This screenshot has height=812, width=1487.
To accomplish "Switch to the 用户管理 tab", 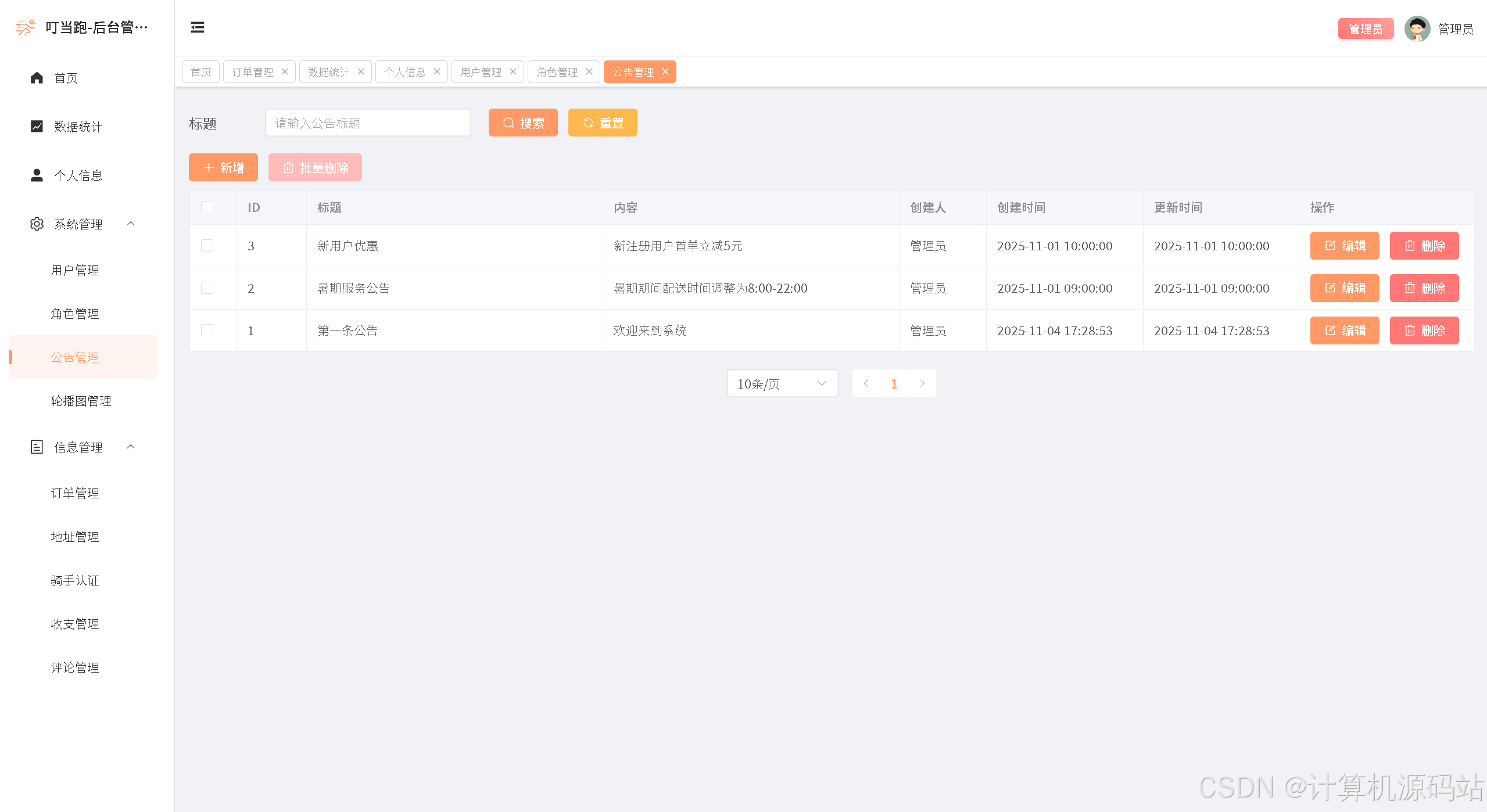I will tap(481, 72).
